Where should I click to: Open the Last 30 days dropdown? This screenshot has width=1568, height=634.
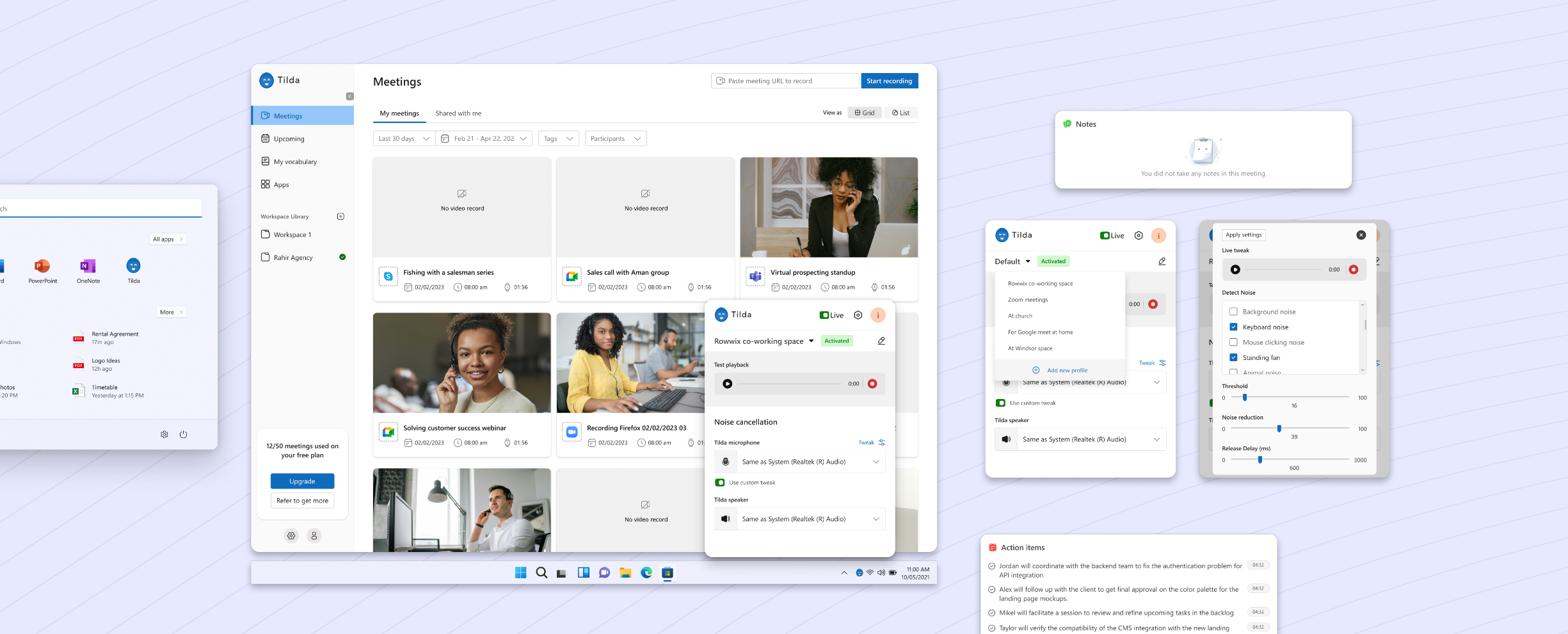tap(404, 138)
